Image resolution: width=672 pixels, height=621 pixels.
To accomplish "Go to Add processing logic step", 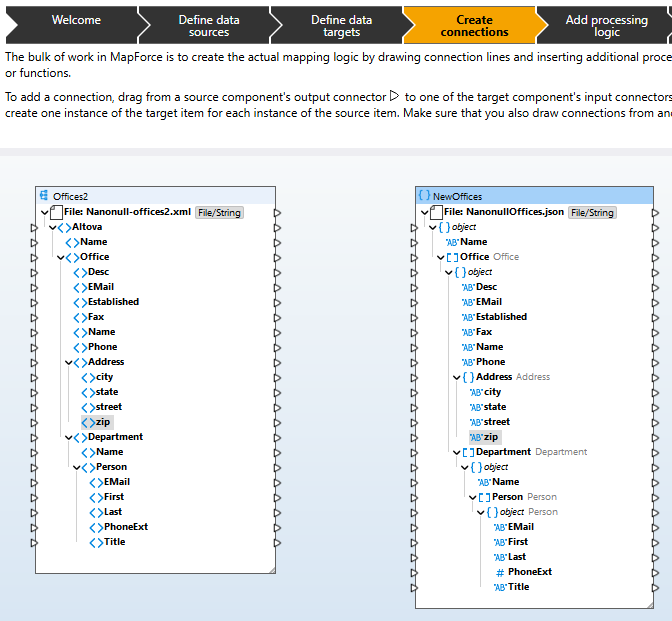I will (x=606, y=25).
